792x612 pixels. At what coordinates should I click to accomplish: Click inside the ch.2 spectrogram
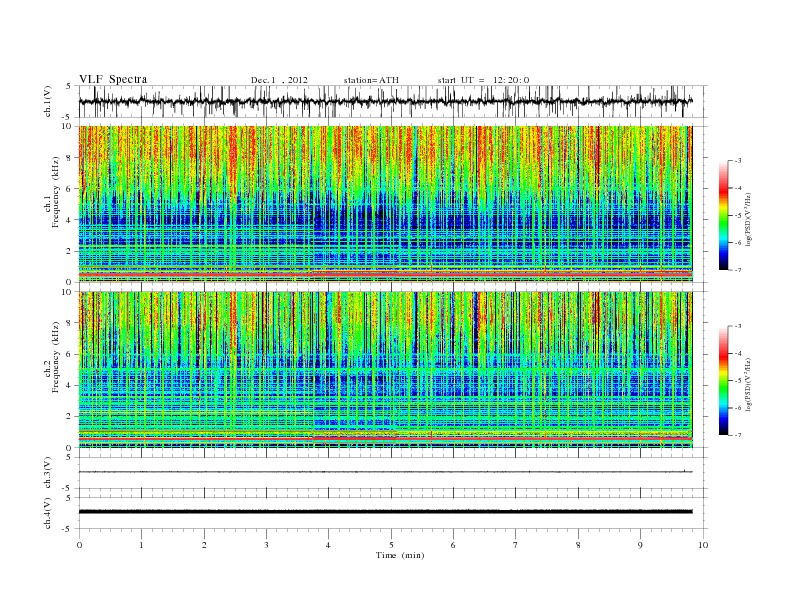(x=385, y=370)
